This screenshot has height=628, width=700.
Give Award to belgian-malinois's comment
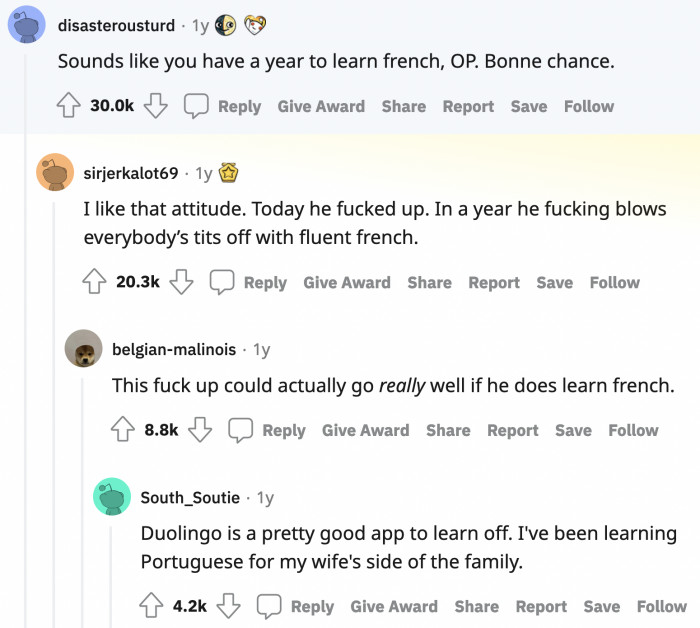[x=365, y=430]
